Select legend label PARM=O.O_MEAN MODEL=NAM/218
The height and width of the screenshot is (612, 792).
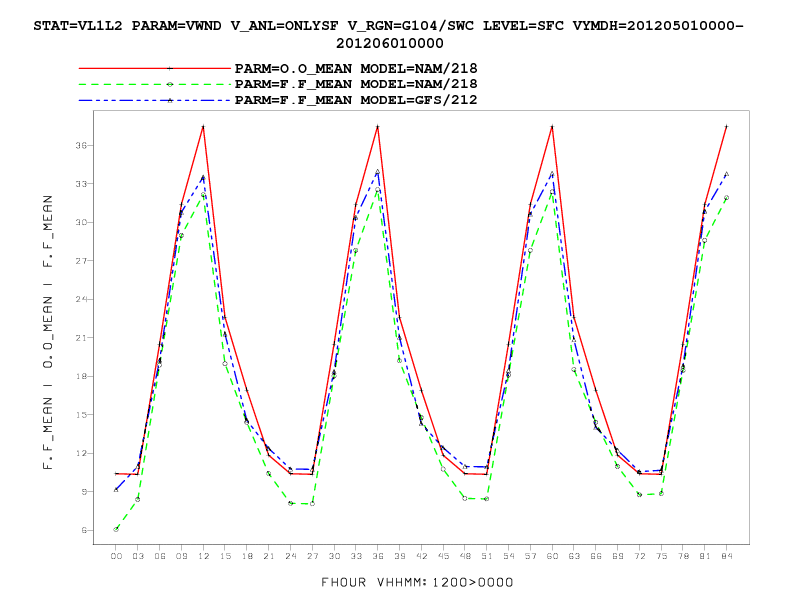pos(356,68)
